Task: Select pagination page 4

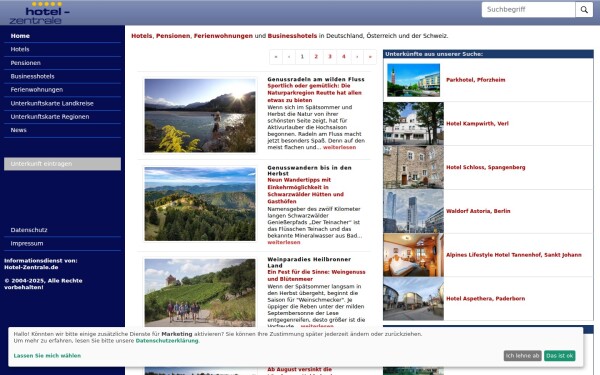Action: coord(344,57)
